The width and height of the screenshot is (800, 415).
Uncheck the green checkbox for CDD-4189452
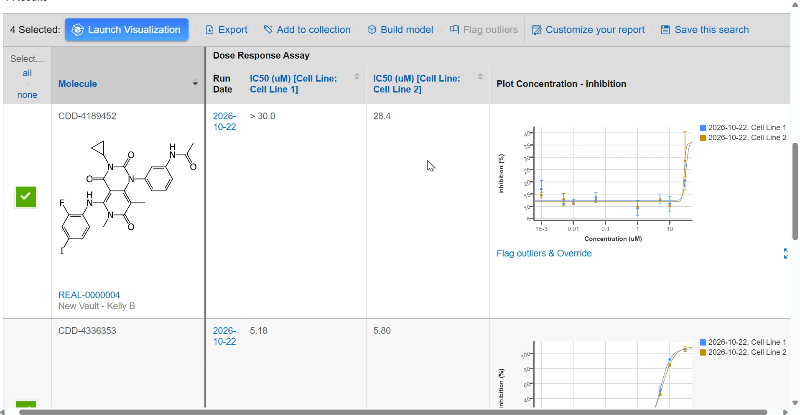tap(26, 197)
